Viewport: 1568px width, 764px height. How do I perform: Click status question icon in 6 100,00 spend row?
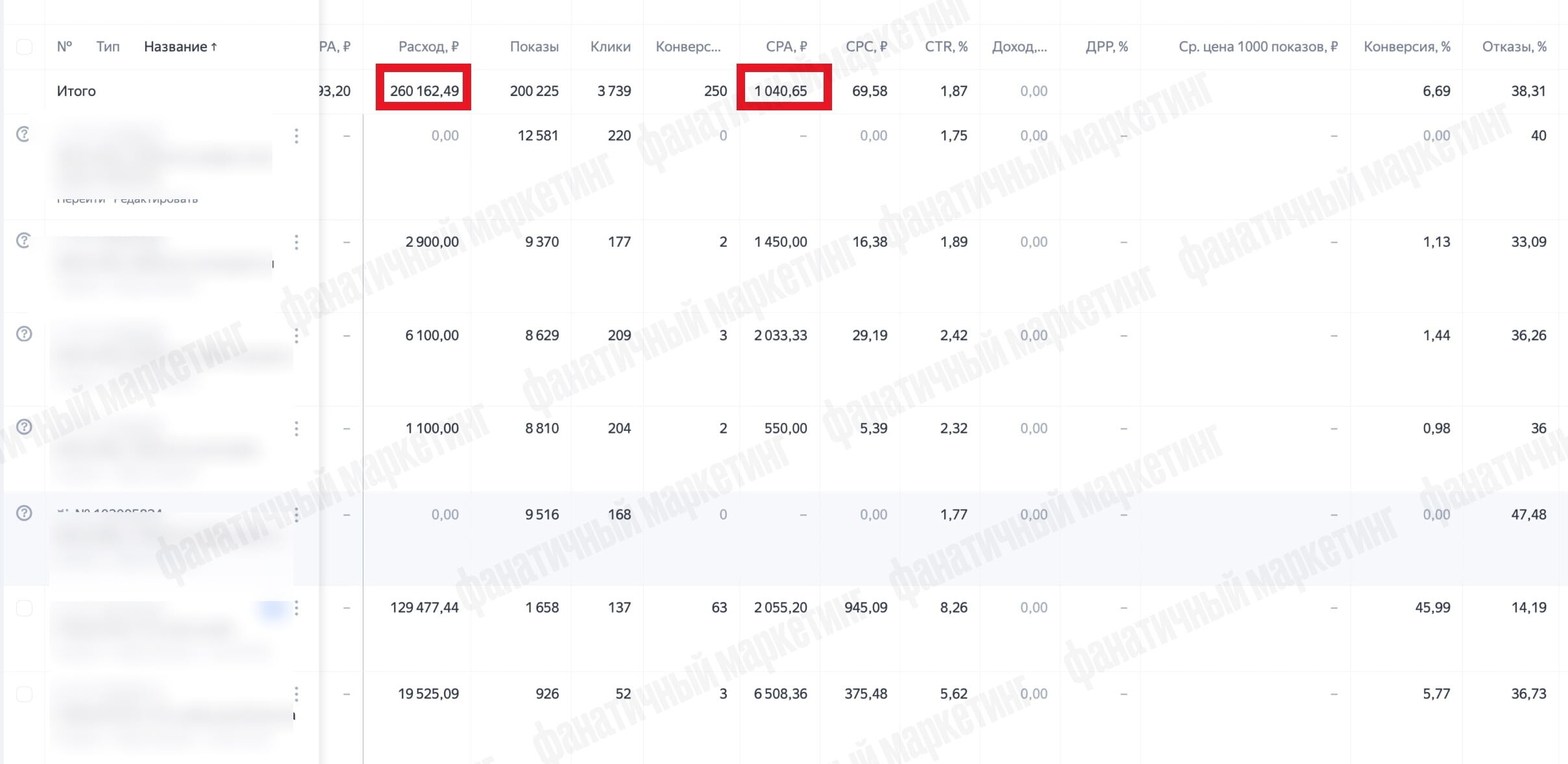(x=24, y=334)
